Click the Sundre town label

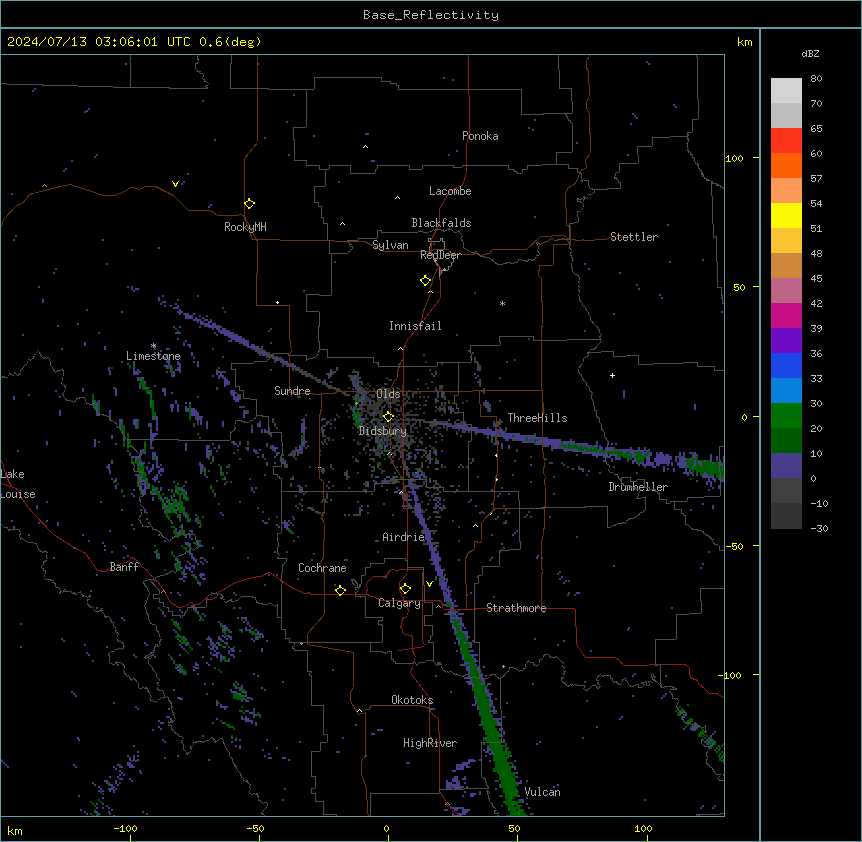(x=292, y=391)
